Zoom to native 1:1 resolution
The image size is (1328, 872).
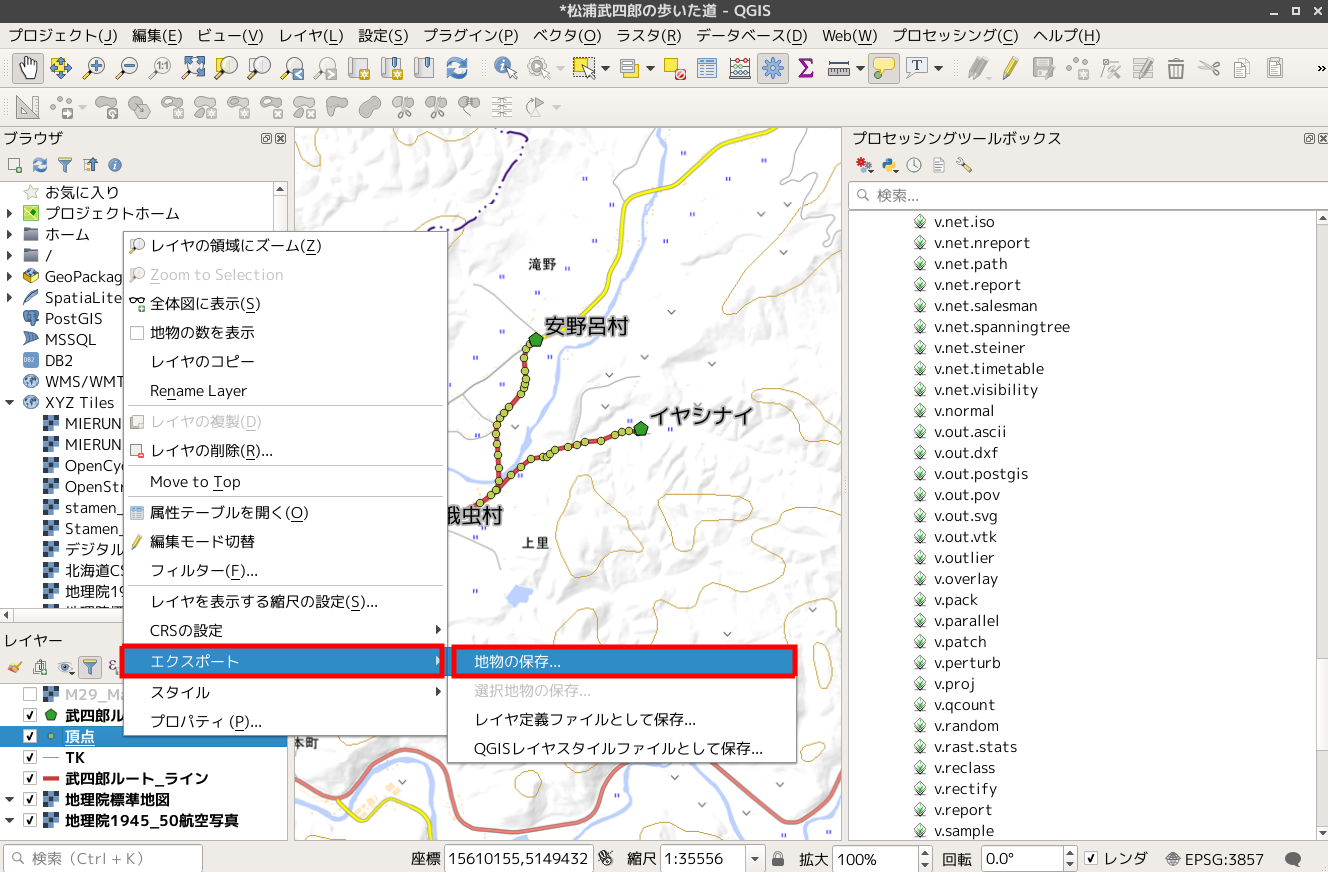(x=160, y=68)
